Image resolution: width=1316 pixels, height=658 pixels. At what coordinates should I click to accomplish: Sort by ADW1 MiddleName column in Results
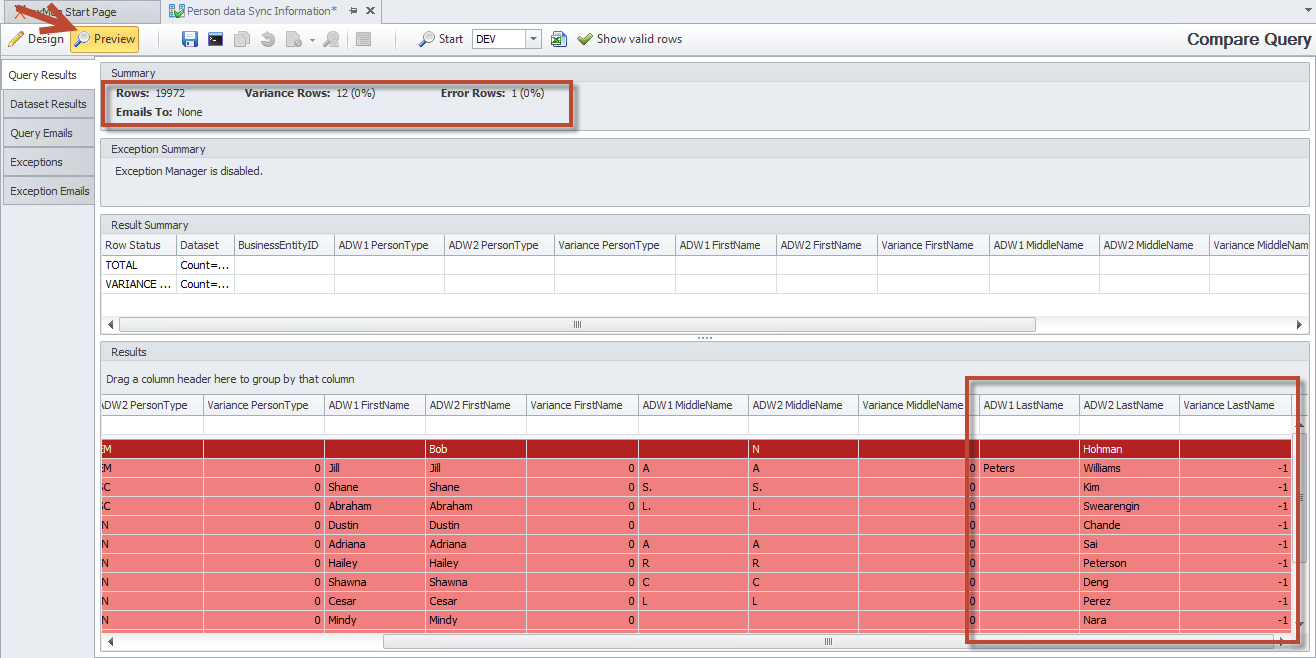(x=693, y=405)
